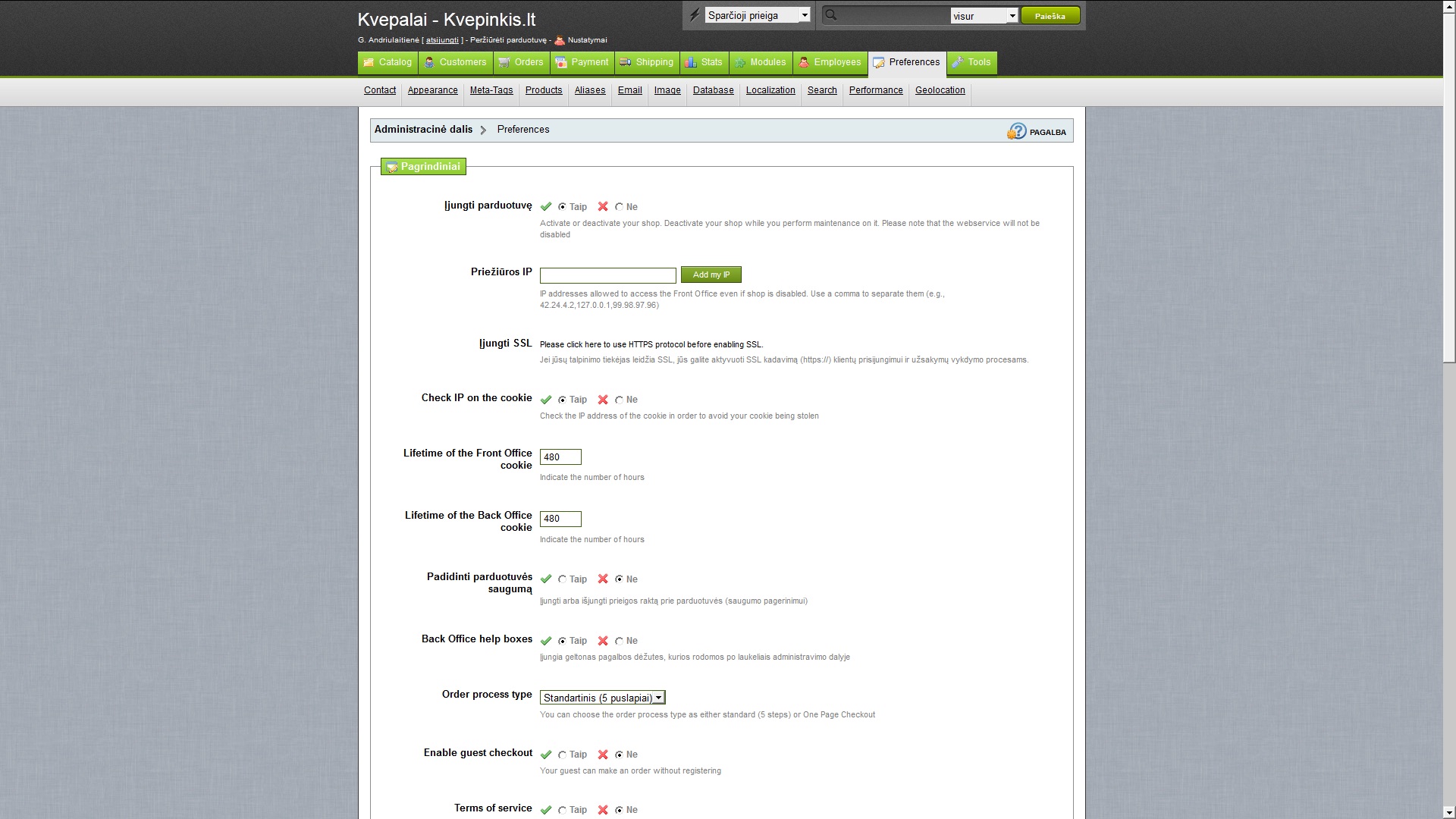The height and width of the screenshot is (819, 1456).
Task: Click the PAGALBA help icon
Action: coord(1016,132)
